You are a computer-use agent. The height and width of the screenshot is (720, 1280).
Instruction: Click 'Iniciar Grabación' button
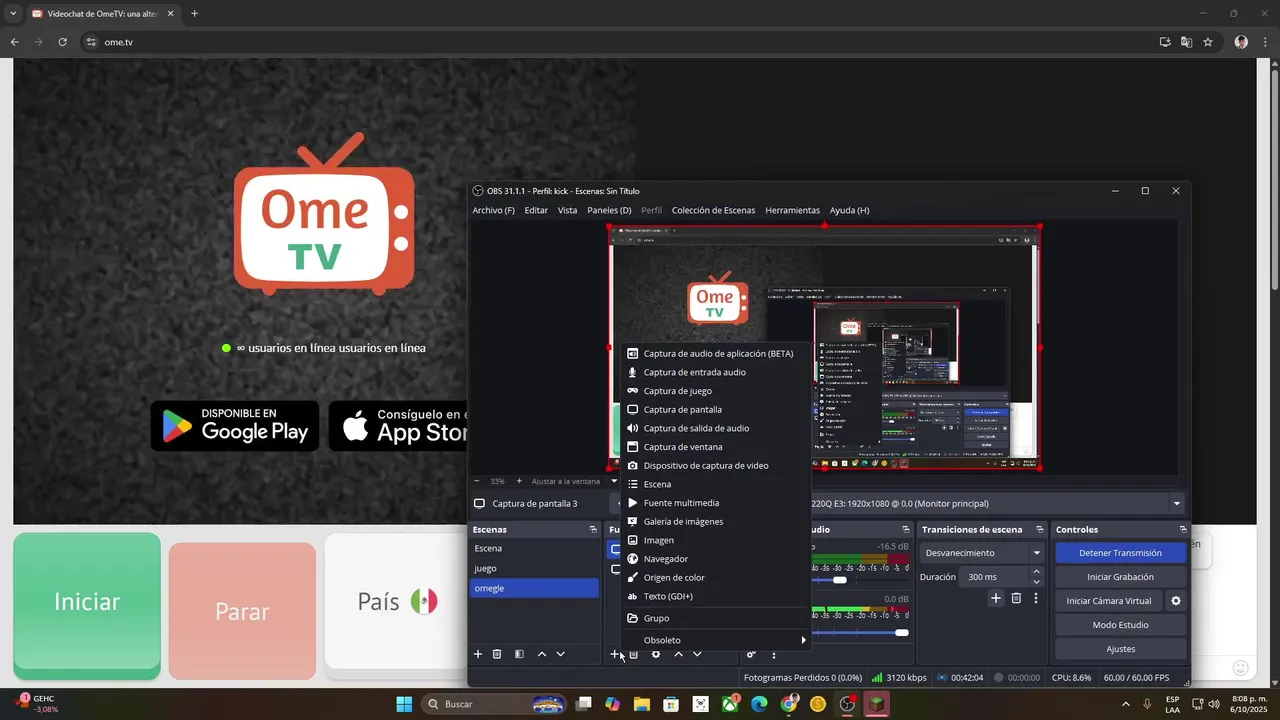pos(1120,577)
